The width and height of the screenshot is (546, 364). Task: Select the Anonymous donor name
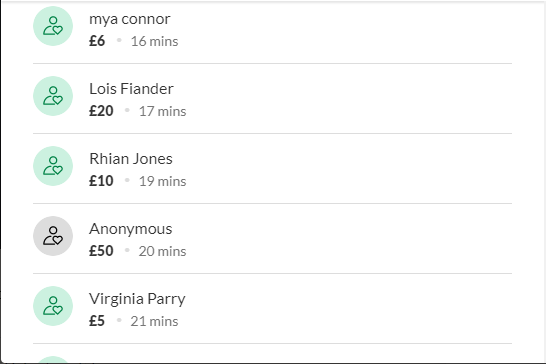coord(131,229)
